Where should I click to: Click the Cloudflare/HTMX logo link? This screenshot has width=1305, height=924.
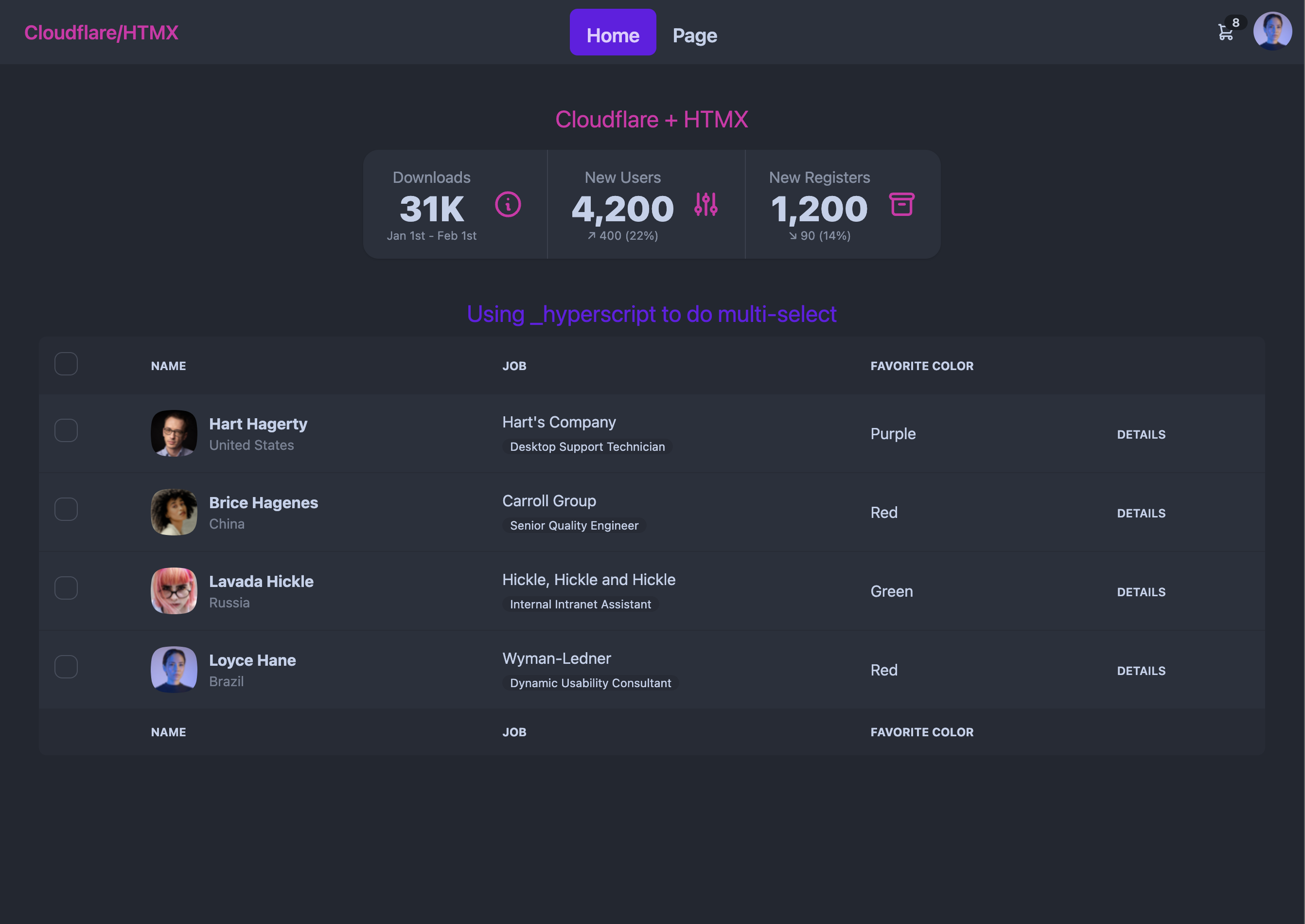tap(101, 32)
